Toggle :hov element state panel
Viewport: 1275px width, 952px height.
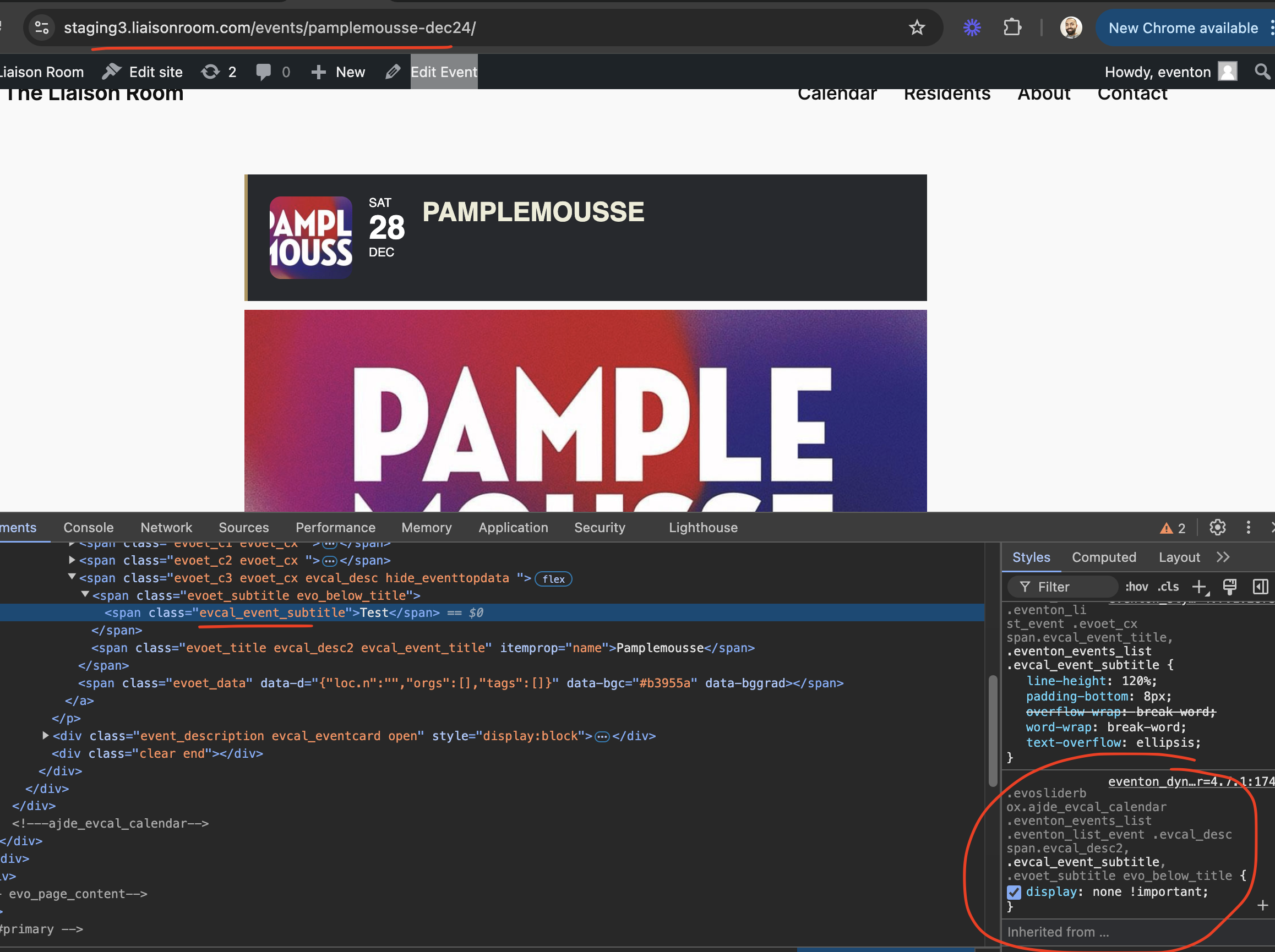[1136, 587]
